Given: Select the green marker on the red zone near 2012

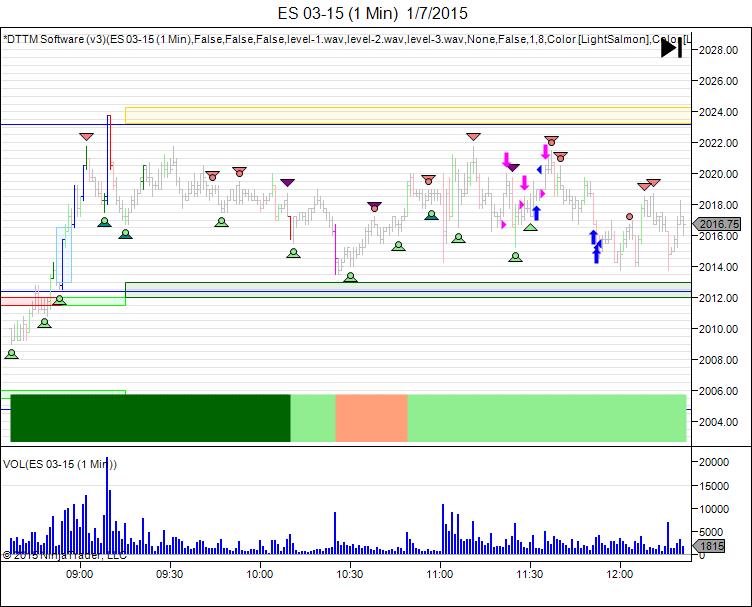Looking at the screenshot, I should pyautogui.click(x=59, y=300).
